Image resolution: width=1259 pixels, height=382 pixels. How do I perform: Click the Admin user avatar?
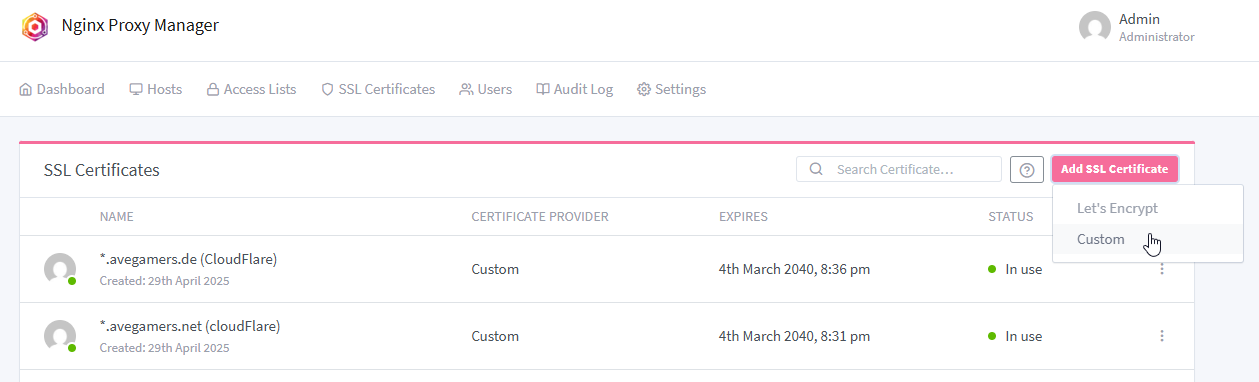click(1095, 27)
